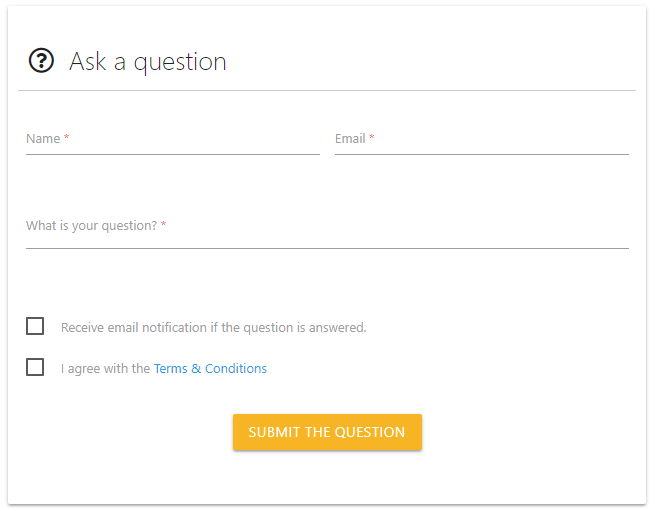Screen dimensions: 655x511
Task: Click the Email field label
Action: tap(350, 139)
